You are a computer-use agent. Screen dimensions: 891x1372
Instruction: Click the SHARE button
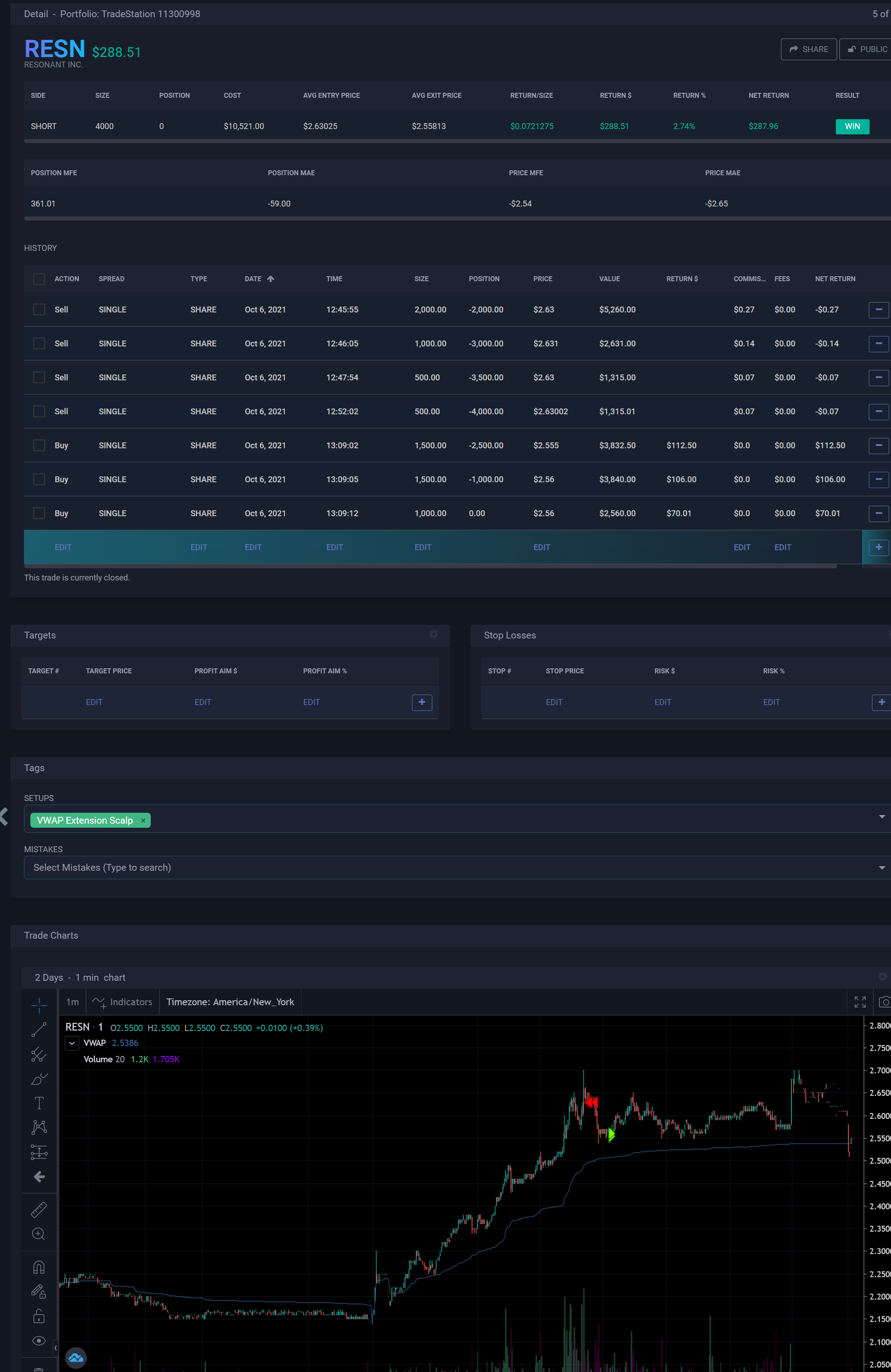pos(808,49)
